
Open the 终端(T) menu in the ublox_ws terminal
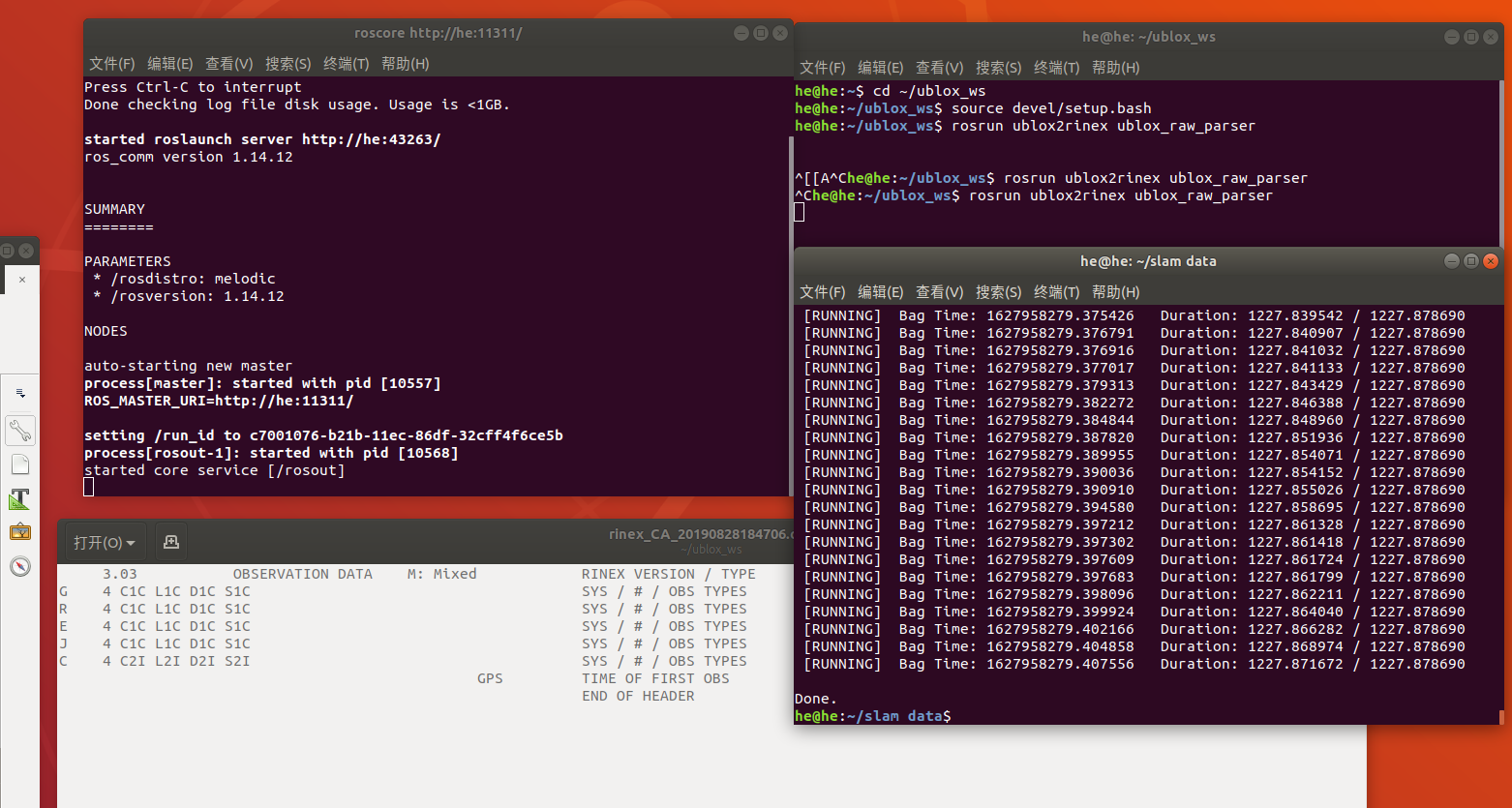coord(1056,68)
